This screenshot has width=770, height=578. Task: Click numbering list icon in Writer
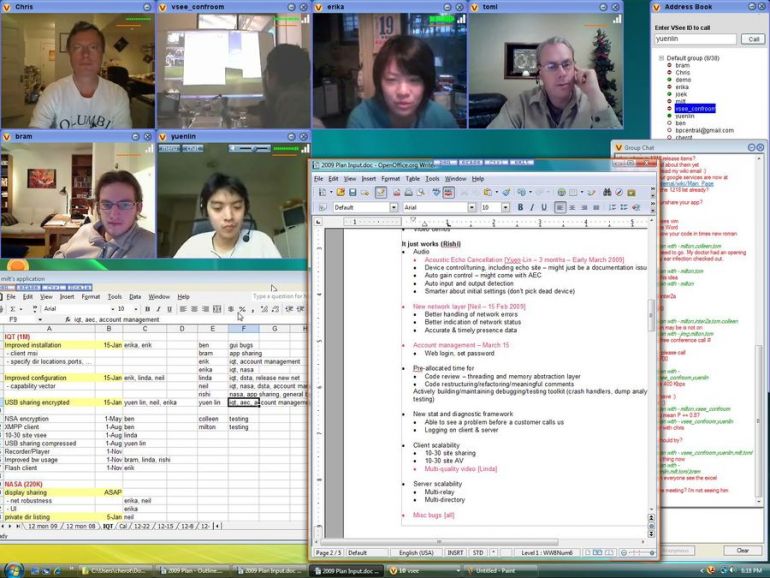coord(612,208)
